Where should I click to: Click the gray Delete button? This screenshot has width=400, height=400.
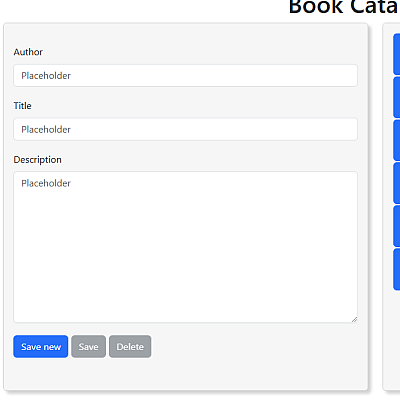(x=130, y=347)
